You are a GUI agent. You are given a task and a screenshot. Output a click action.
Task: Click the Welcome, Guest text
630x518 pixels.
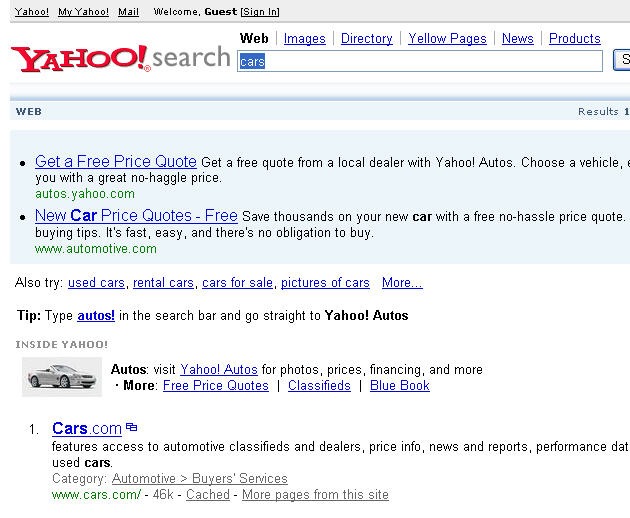coord(195,12)
